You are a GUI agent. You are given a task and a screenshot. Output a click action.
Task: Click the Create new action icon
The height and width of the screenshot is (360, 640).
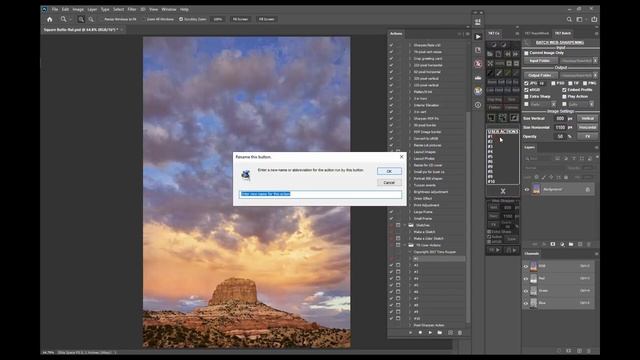[x=450, y=333]
